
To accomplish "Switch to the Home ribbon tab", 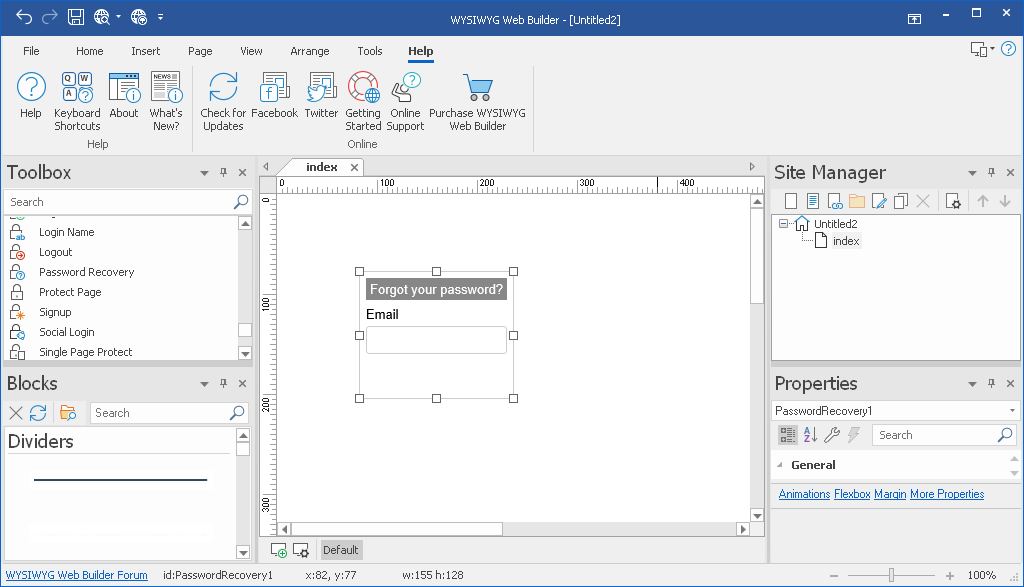I will [x=89, y=51].
